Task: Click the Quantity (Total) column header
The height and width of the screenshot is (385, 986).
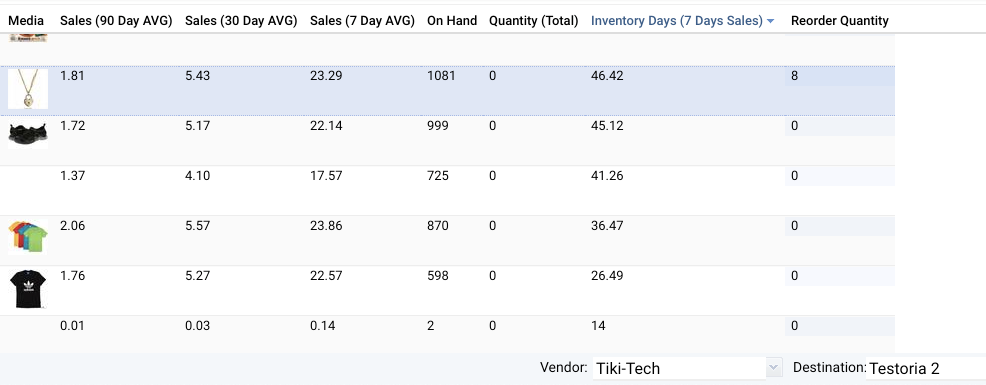Action: [x=534, y=21]
